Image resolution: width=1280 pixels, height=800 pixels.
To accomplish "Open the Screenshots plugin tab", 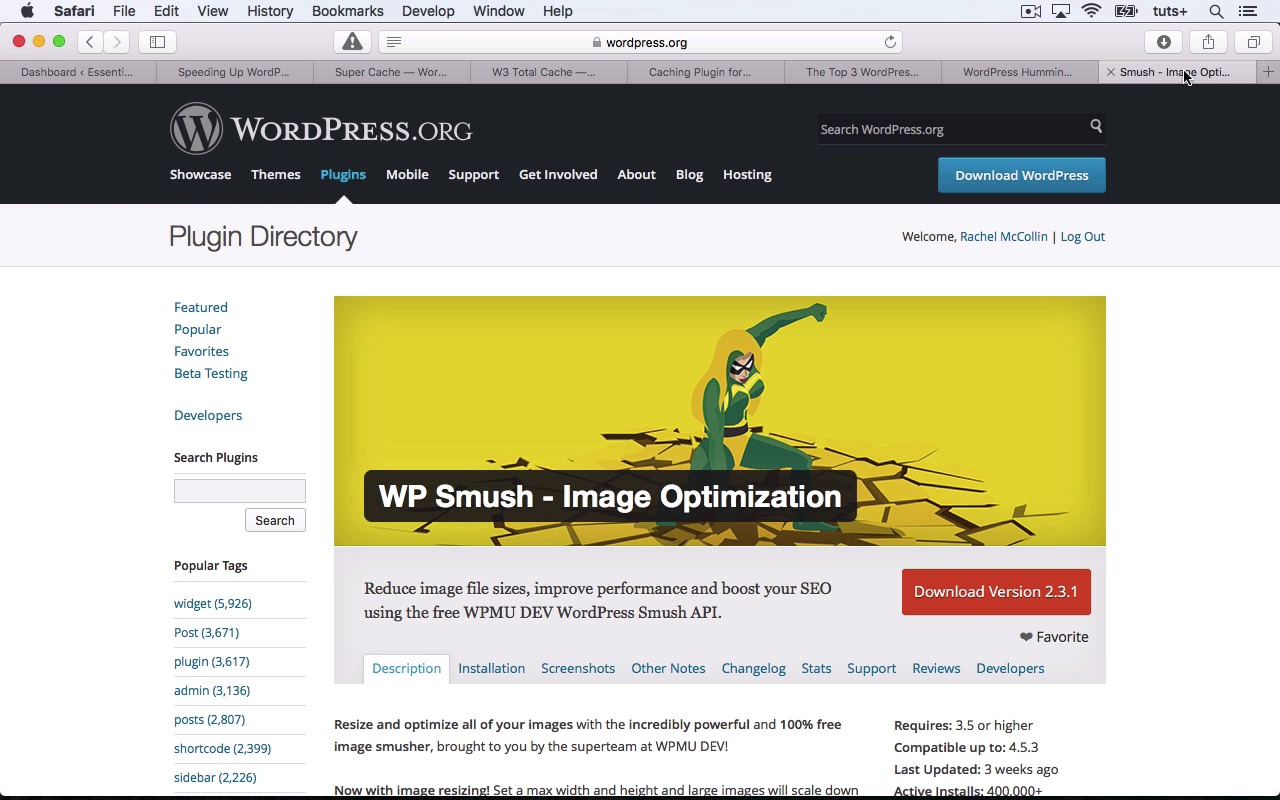I will tap(578, 668).
